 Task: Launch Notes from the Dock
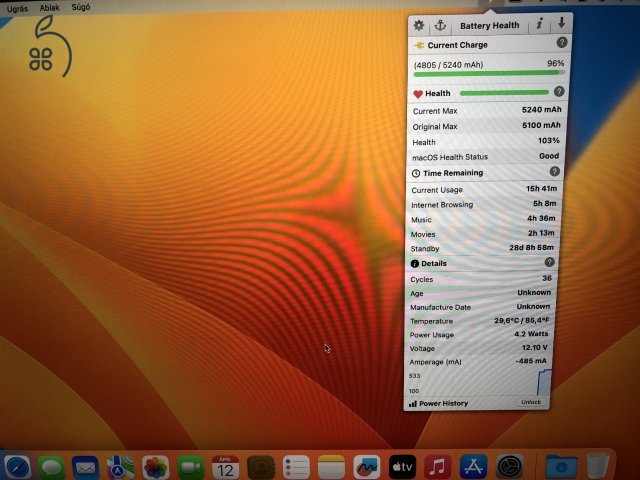coord(331,468)
